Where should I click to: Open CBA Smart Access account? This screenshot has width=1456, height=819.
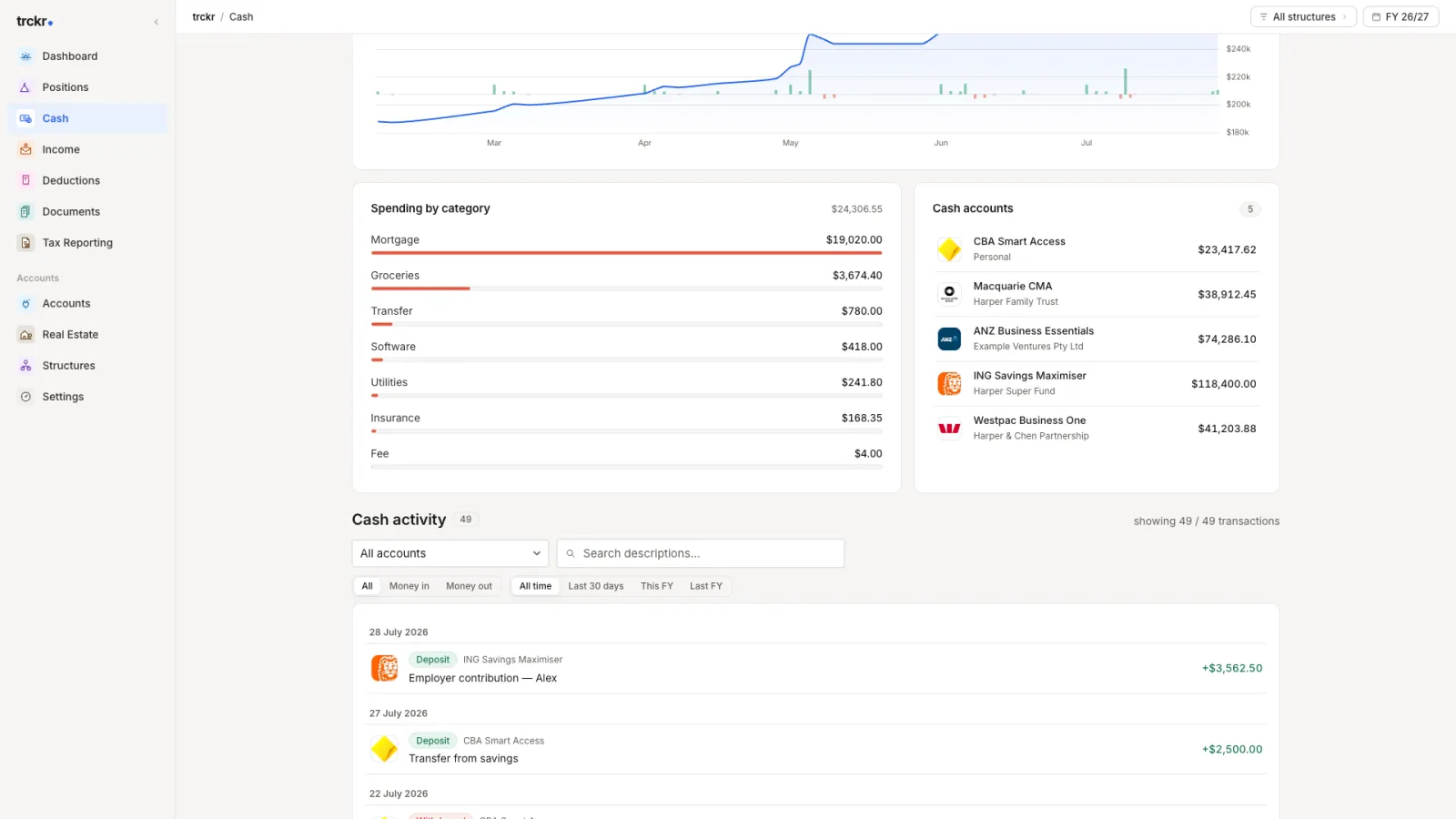(x=1097, y=249)
